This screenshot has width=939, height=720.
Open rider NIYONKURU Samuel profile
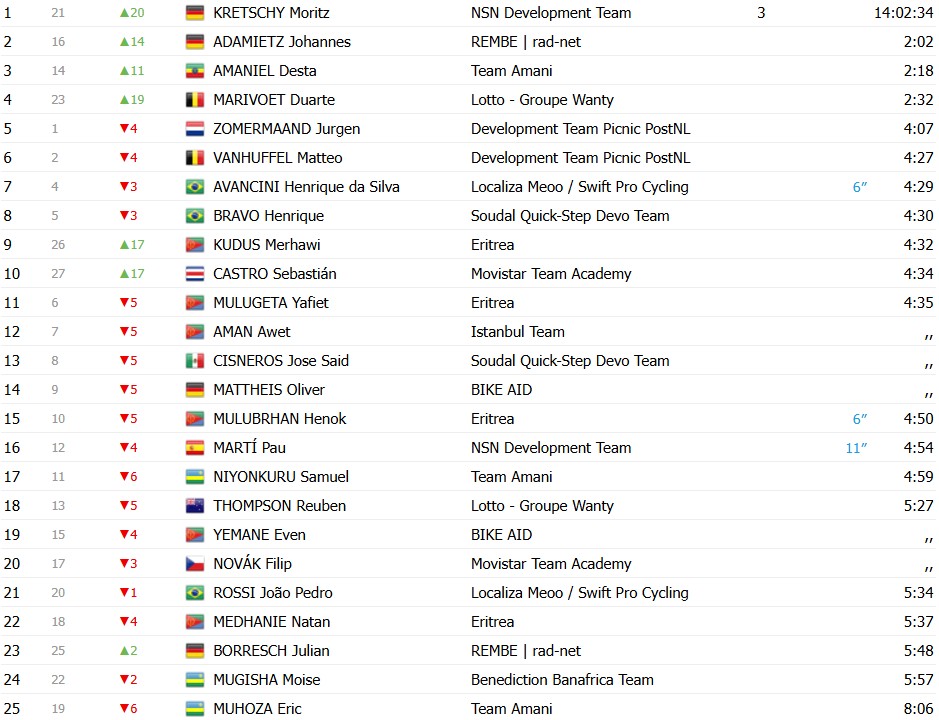[281, 477]
